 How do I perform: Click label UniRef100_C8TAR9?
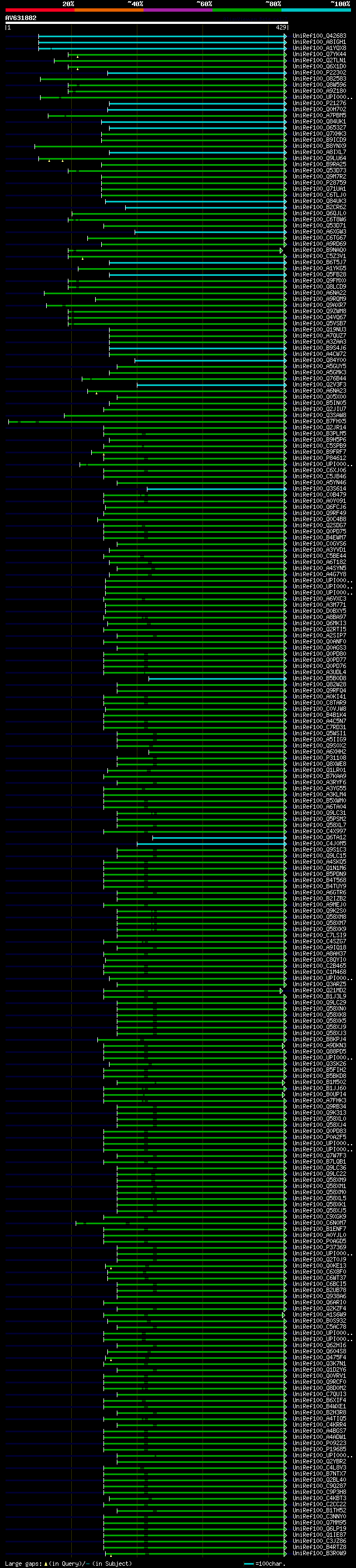click(319, 703)
